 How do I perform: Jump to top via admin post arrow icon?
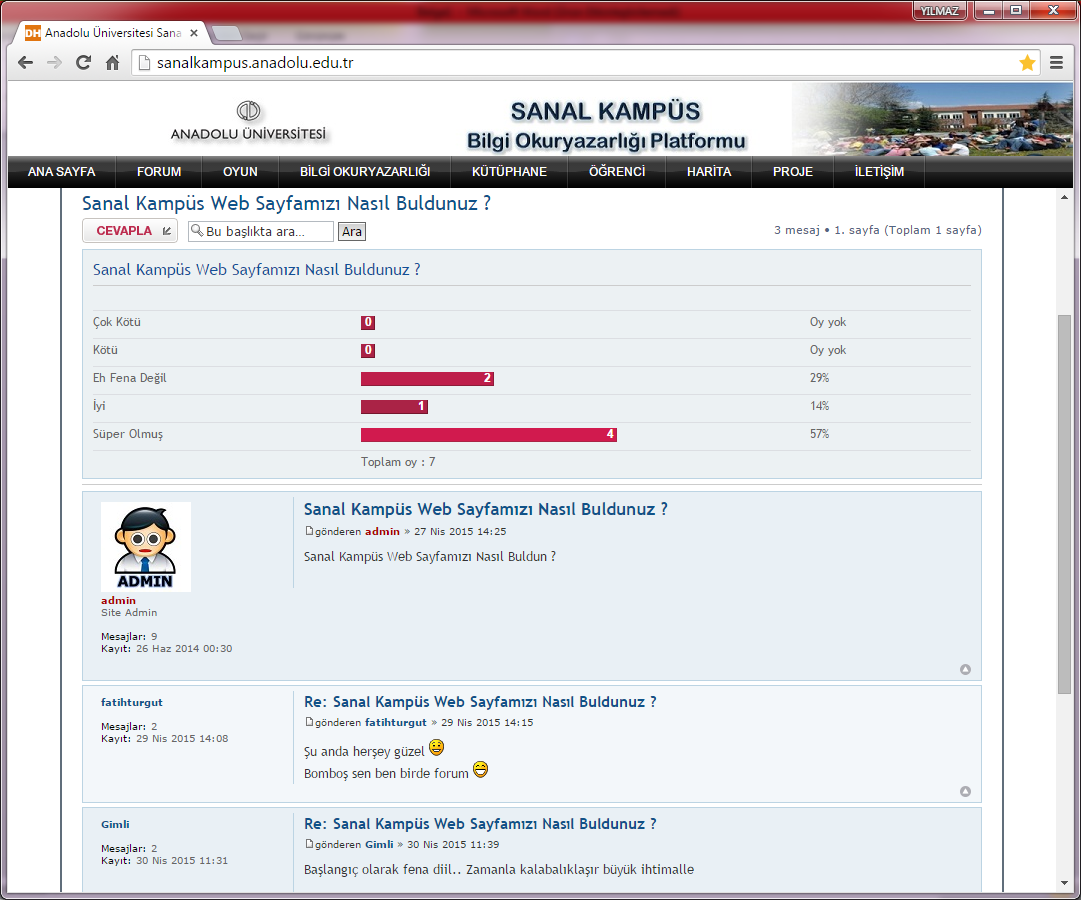tap(965, 670)
